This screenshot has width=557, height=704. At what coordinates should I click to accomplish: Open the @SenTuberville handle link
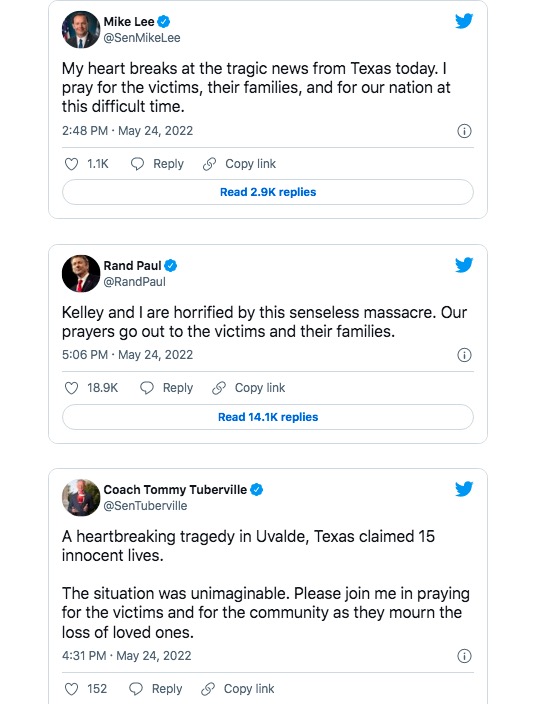tap(145, 506)
